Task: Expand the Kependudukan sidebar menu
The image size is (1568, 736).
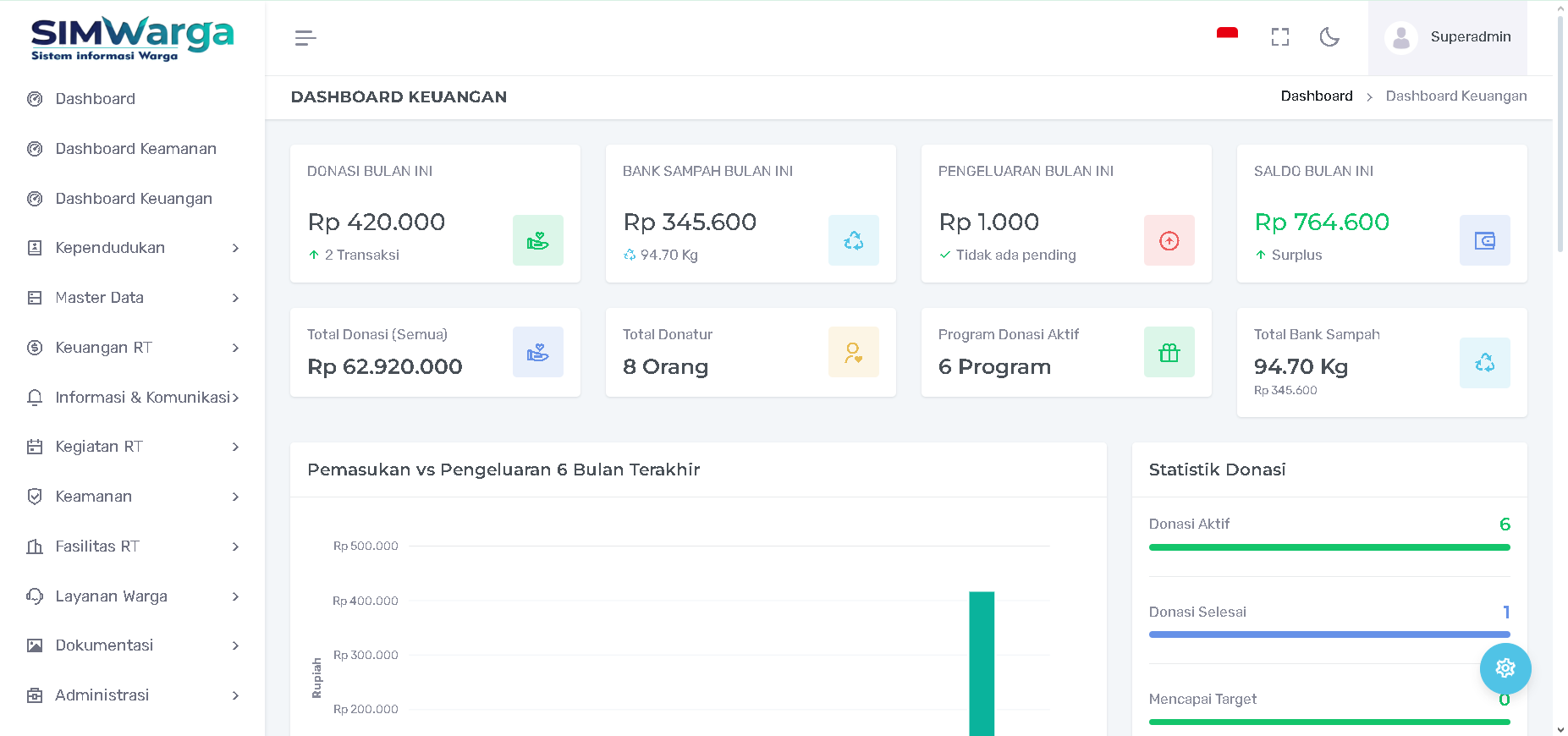Action: [x=133, y=248]
